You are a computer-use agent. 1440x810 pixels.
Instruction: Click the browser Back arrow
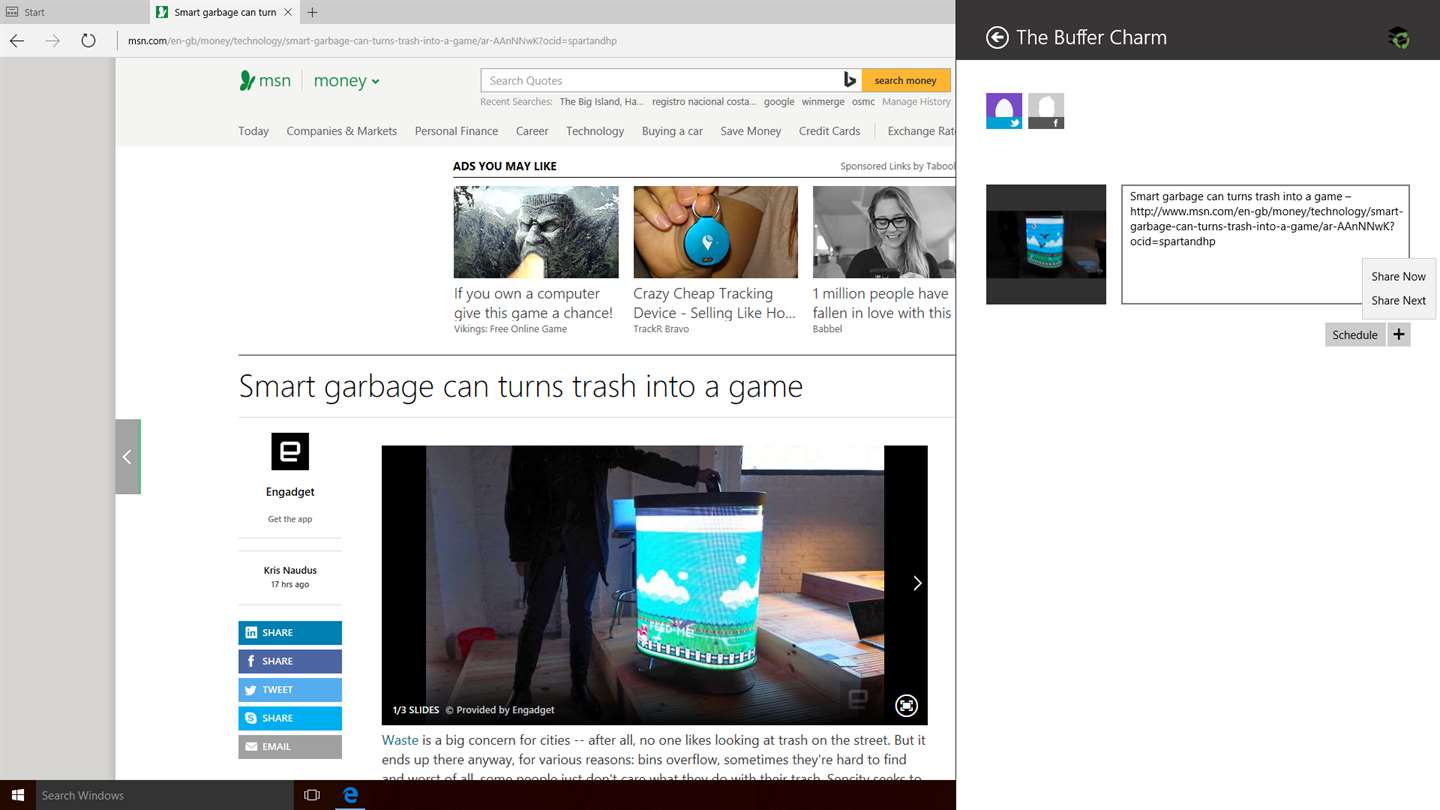(17, 41)
